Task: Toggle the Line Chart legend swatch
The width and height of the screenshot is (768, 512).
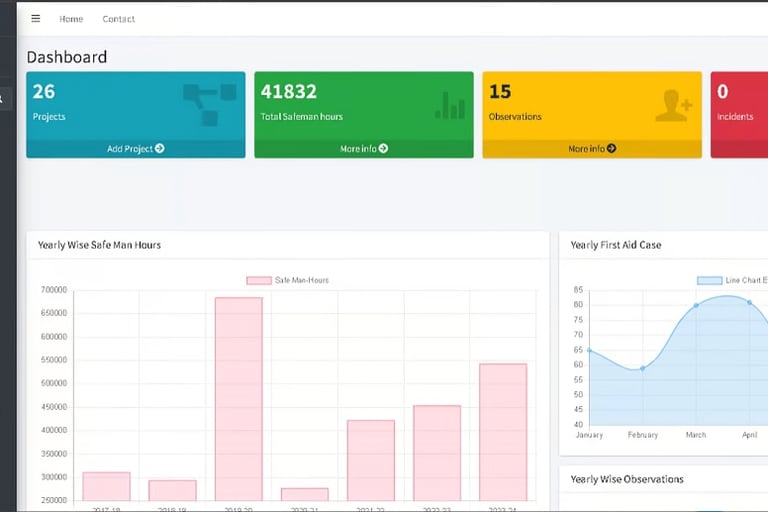Action: click(709, 280)
